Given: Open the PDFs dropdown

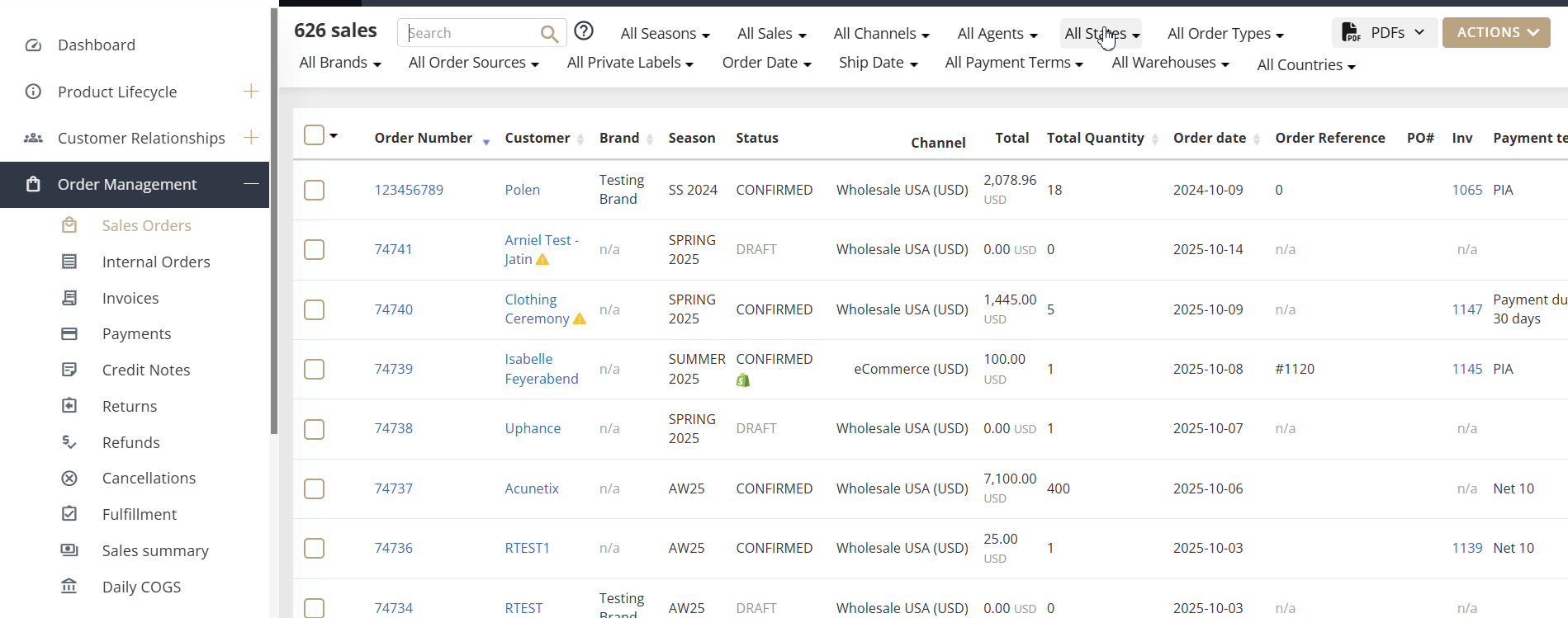Looking at the screenshot, I should 1384,33.
